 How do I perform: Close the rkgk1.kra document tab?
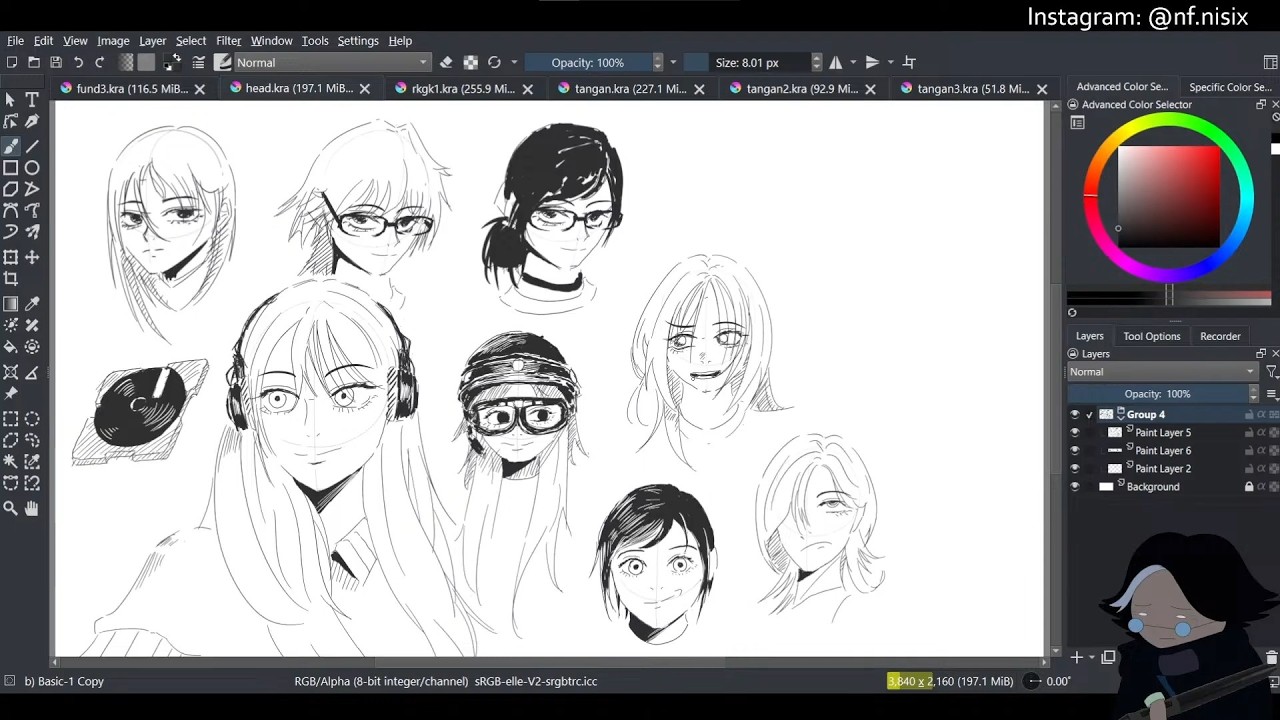pyautogui.click(x=528, y=89)
